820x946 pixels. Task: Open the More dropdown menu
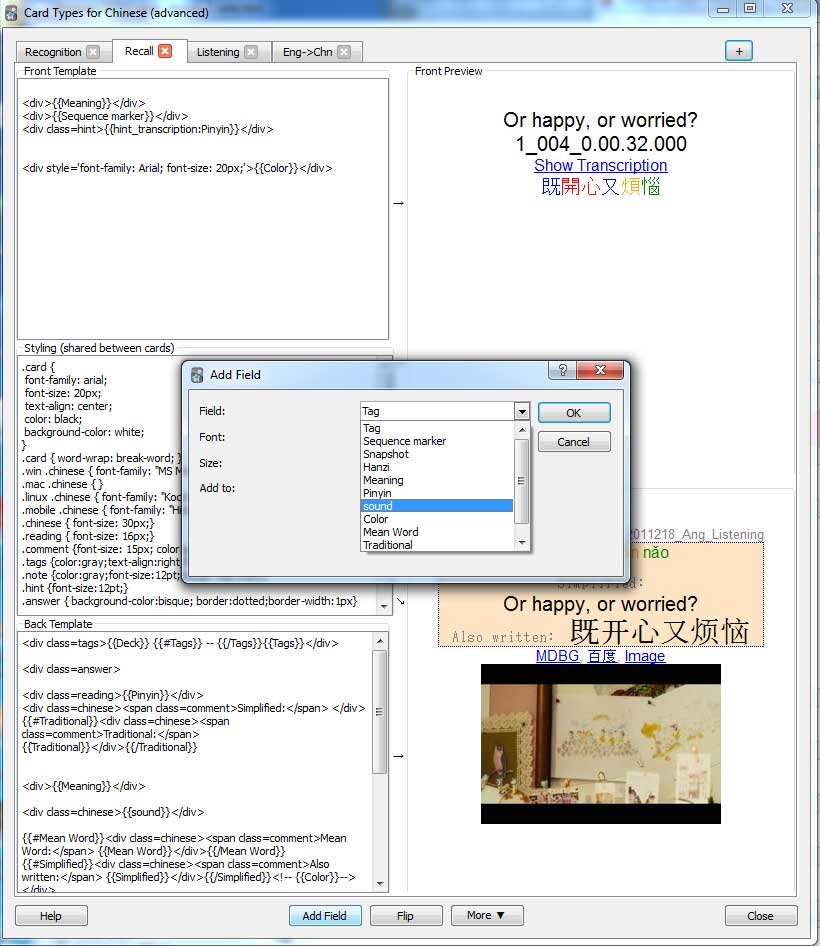pyautogui.click(x=486, y=915)
